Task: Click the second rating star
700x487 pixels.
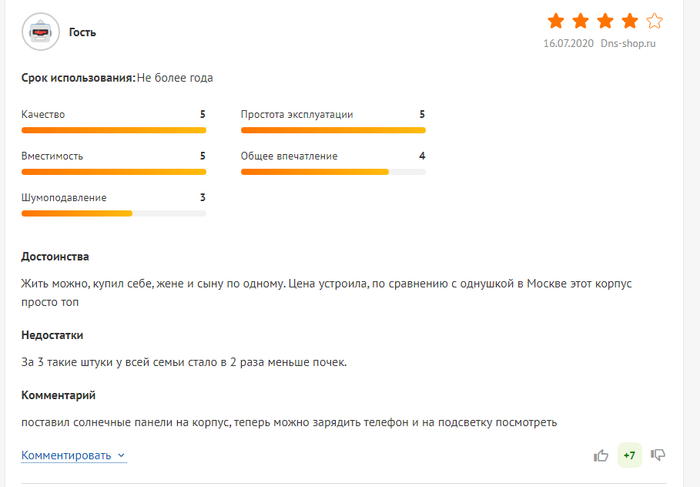Action: [x=580, y=21]
